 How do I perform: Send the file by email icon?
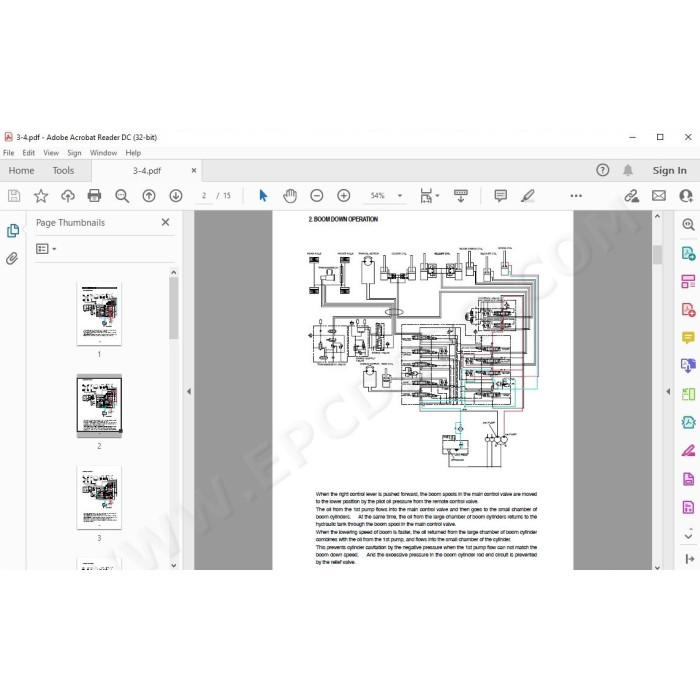tap(658, 196)
